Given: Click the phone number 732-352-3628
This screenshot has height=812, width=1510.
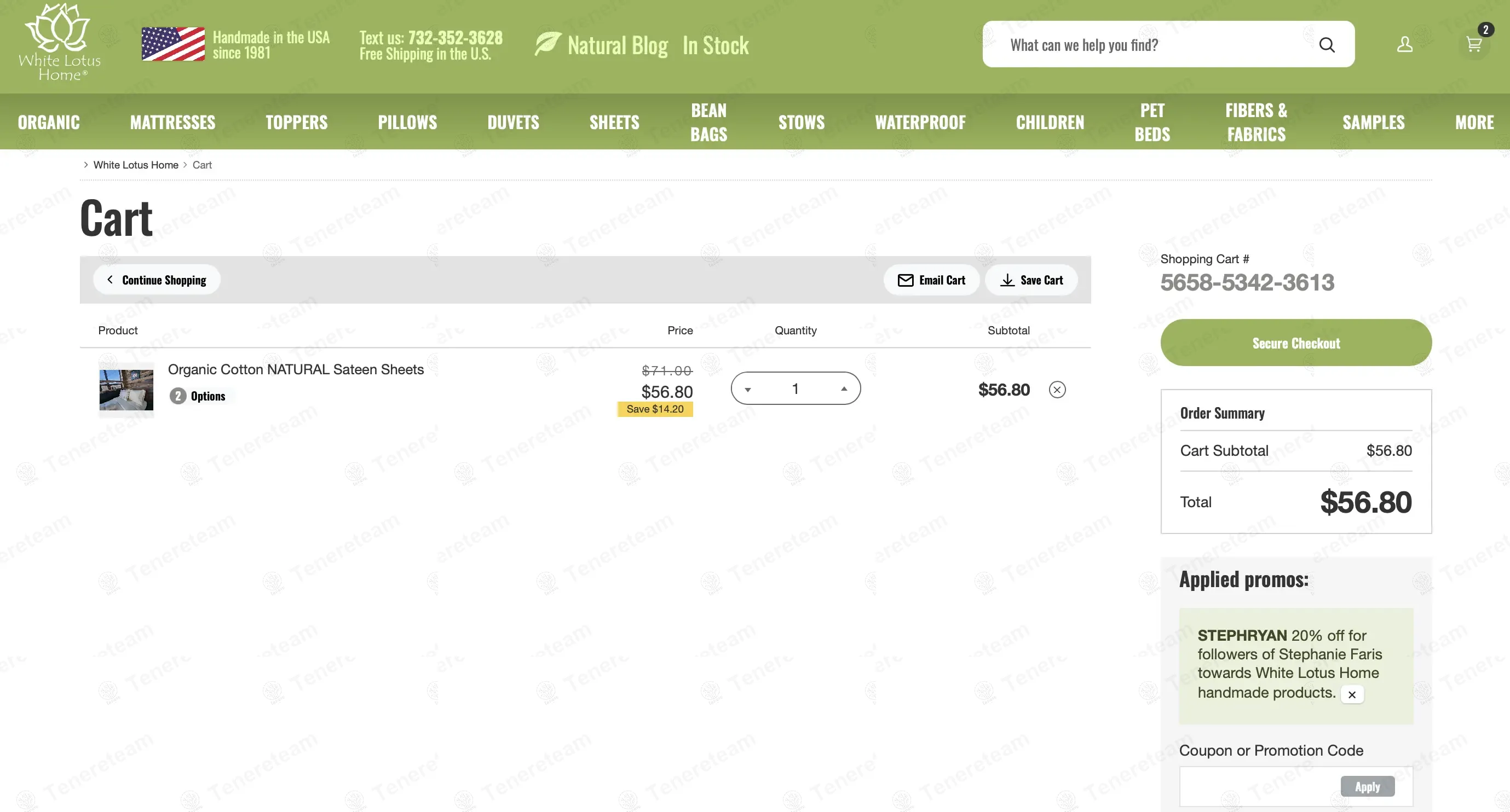Looking at the screenshot, I should click(x=455, y=38).
